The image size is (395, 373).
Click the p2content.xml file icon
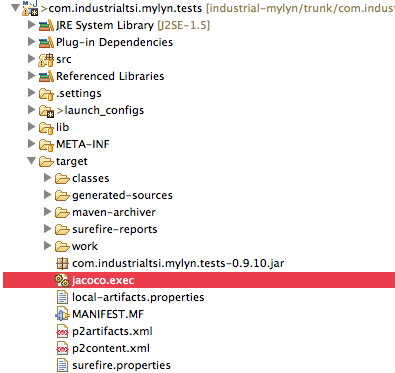(62, 348)
